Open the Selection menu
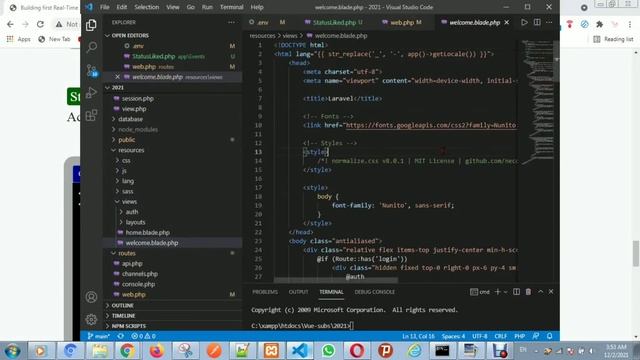 [147, 7]
